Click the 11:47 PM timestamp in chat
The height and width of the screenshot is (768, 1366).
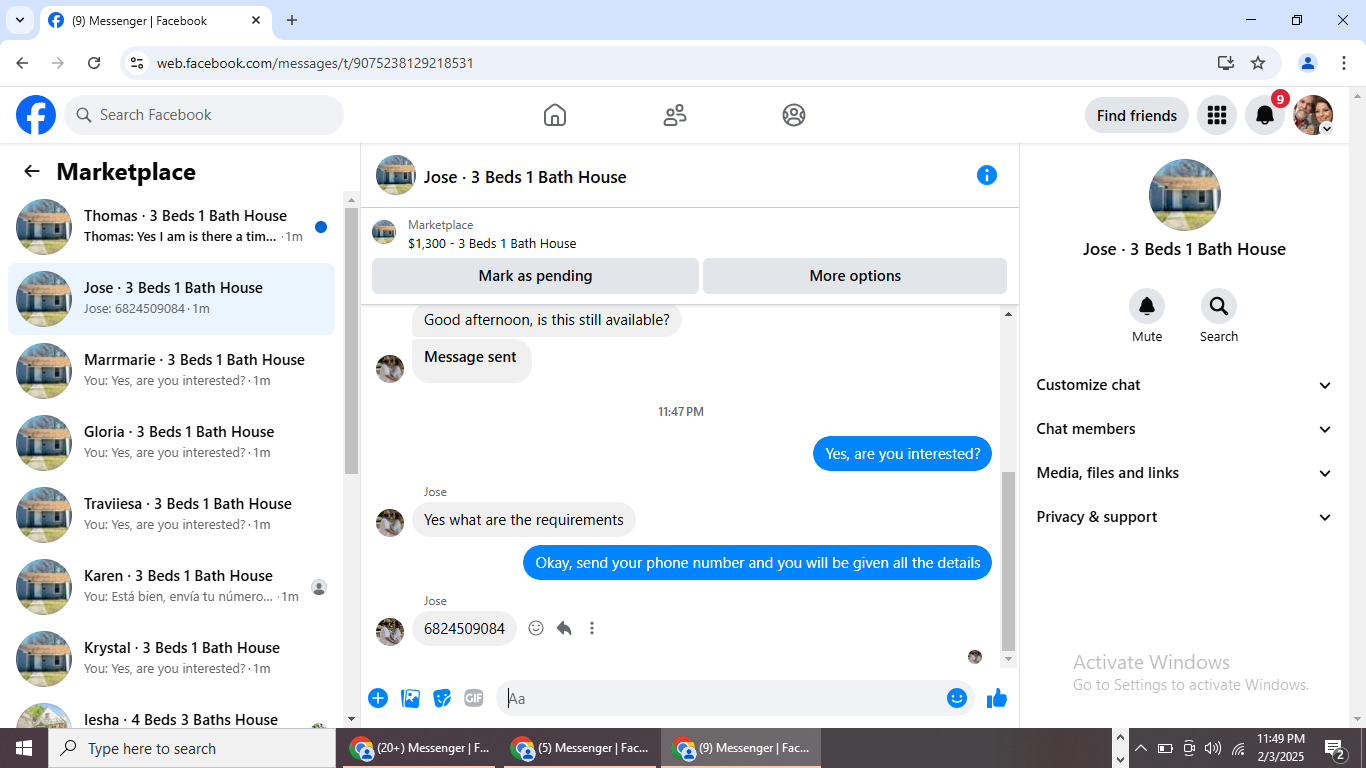coord(681,412)
